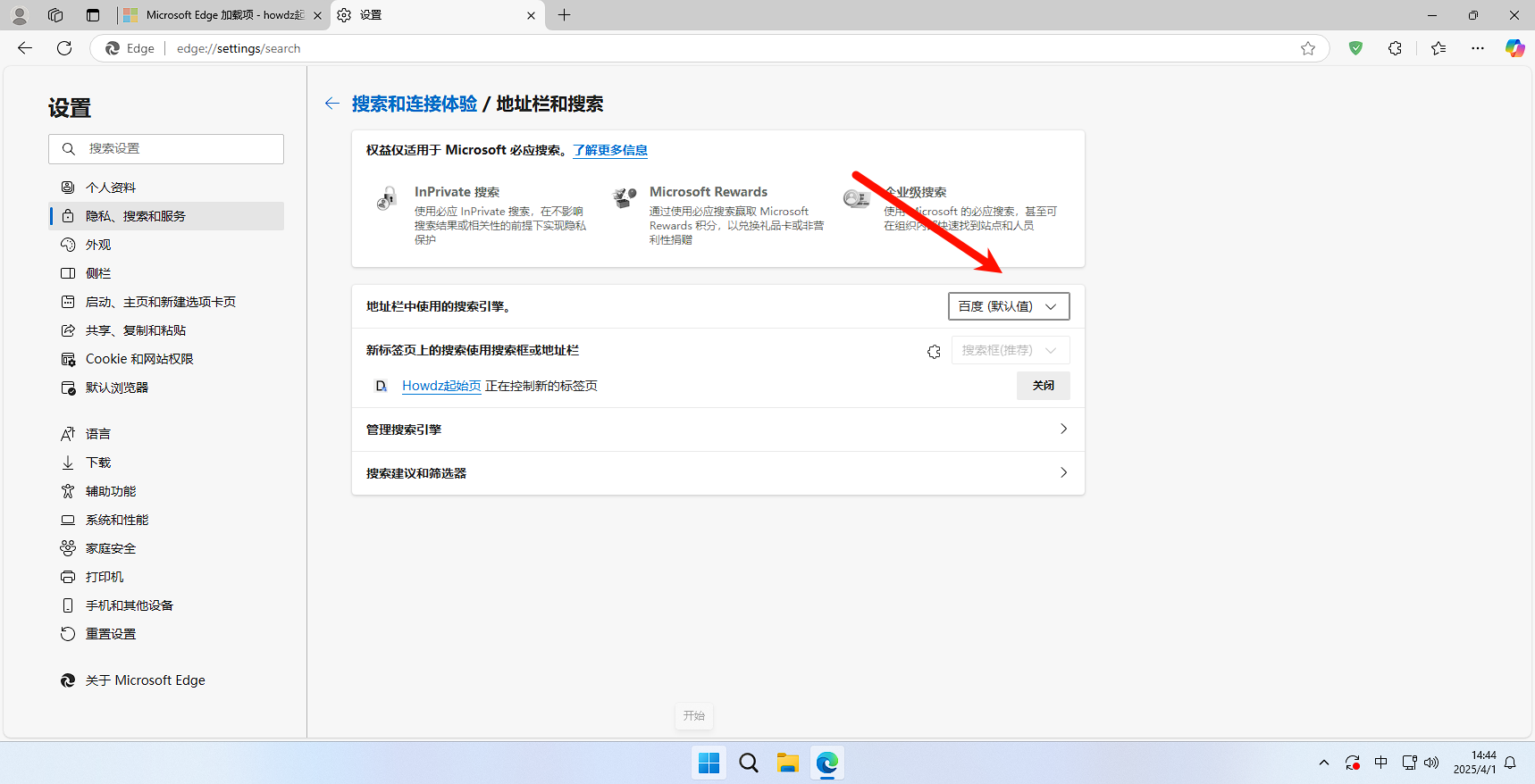Click the sync tray icon with red dot
1535x784 pixels.
tap(1353, 763)
